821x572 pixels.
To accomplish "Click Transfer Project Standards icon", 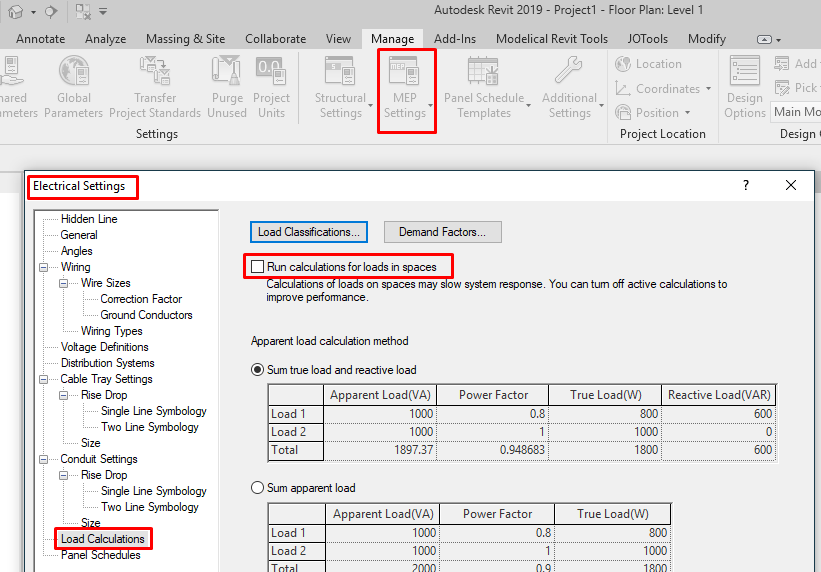I will coord(155,70).
